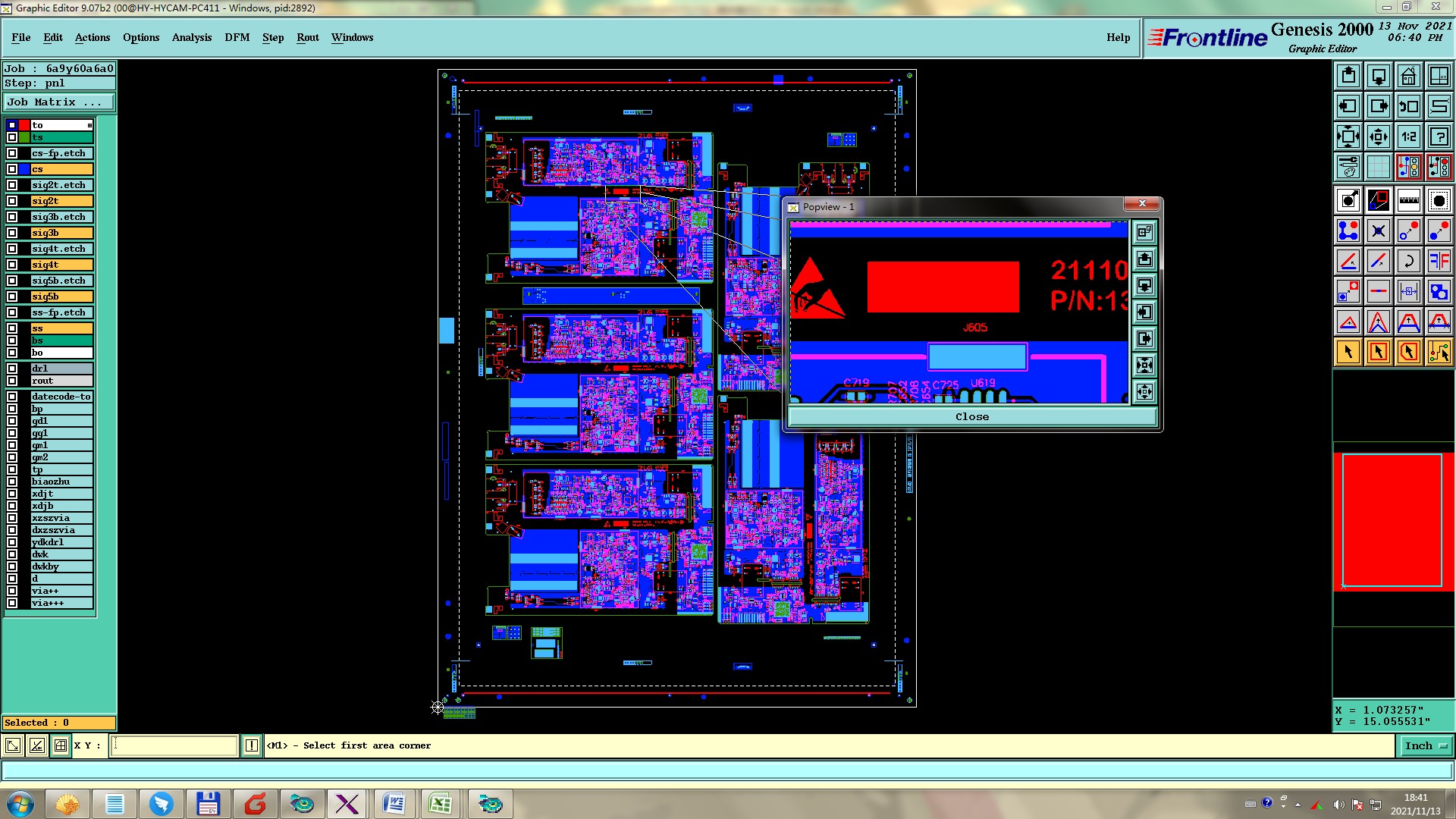The width and height of the screenshot is (1456, 819).
Task: Open the Analysis menu
Action: pyautogui.click(x=191, y=37)
